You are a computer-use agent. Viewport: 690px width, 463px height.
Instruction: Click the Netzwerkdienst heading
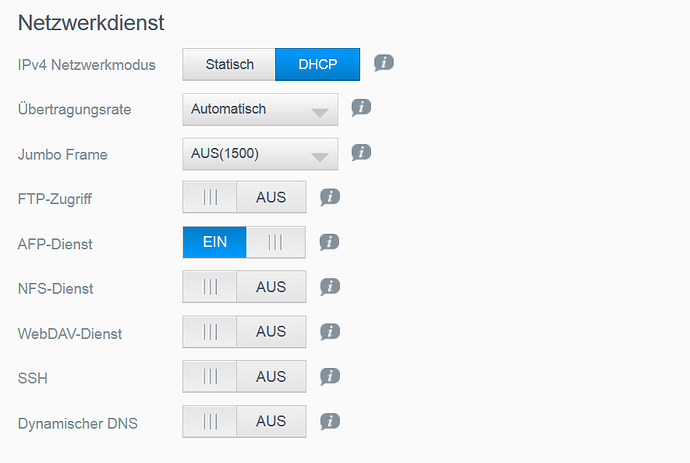click(91, 21)
